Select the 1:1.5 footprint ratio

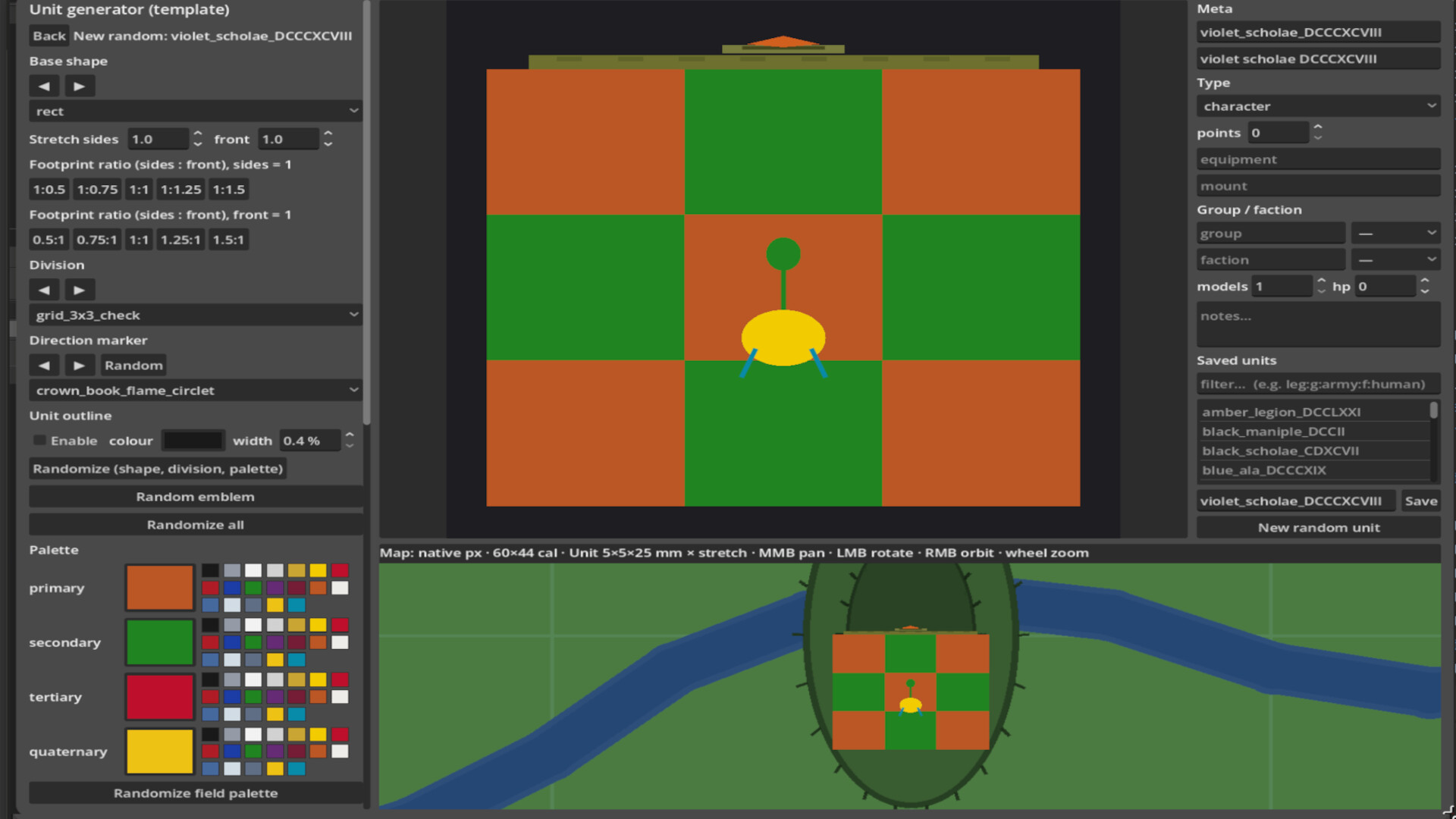(x=228, y=189)
